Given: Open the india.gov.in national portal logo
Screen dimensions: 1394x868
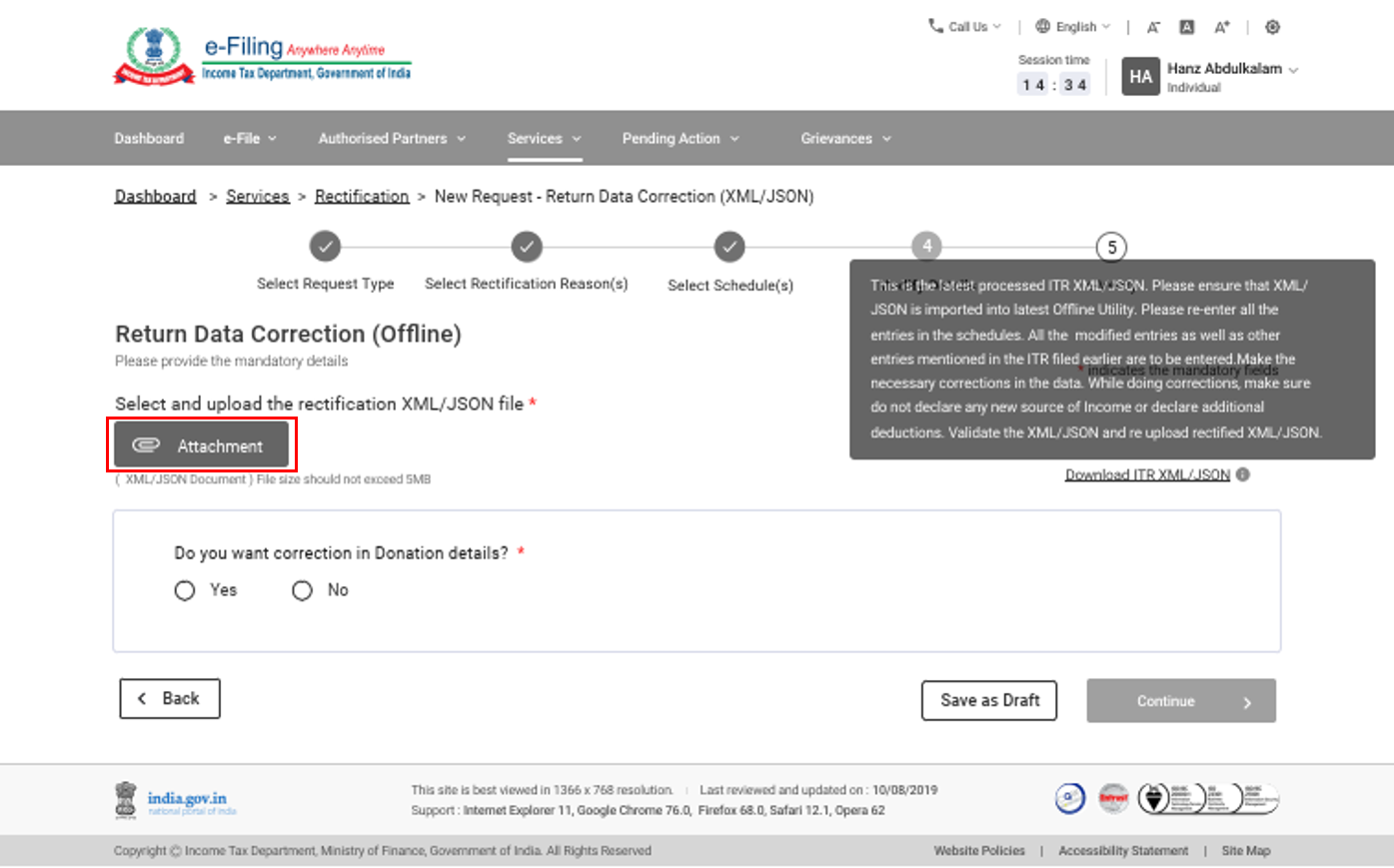Looking at the screenshot, I should (x=176, y=800).
